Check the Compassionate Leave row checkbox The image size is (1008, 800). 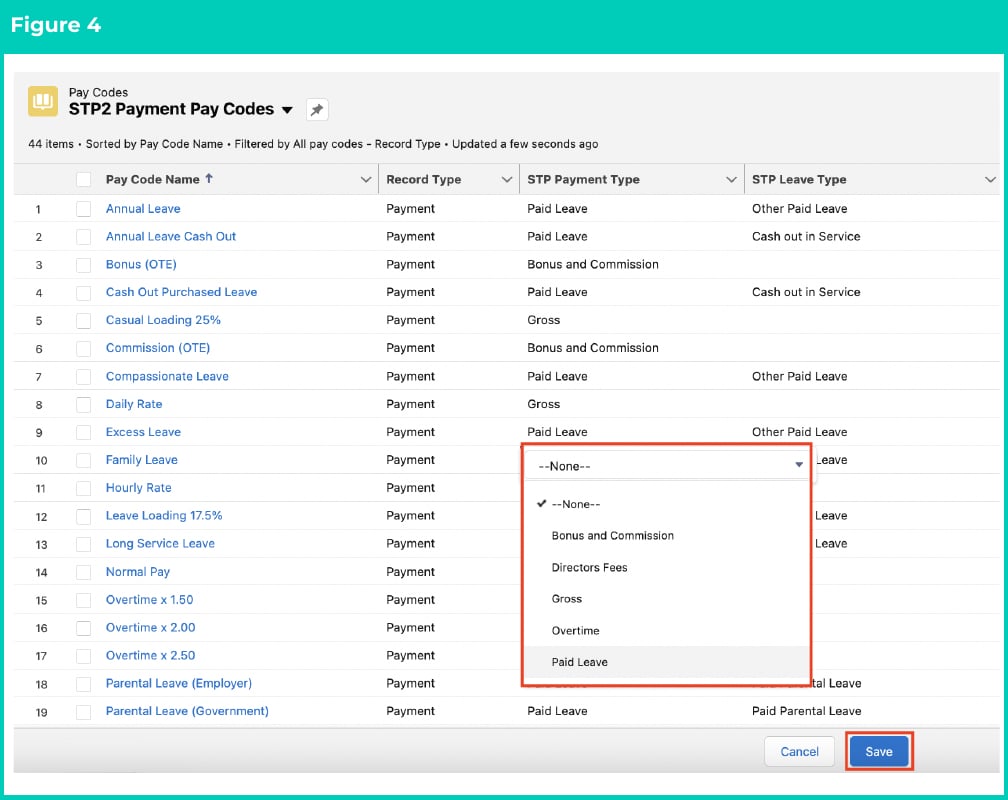[x=84, y=377]
